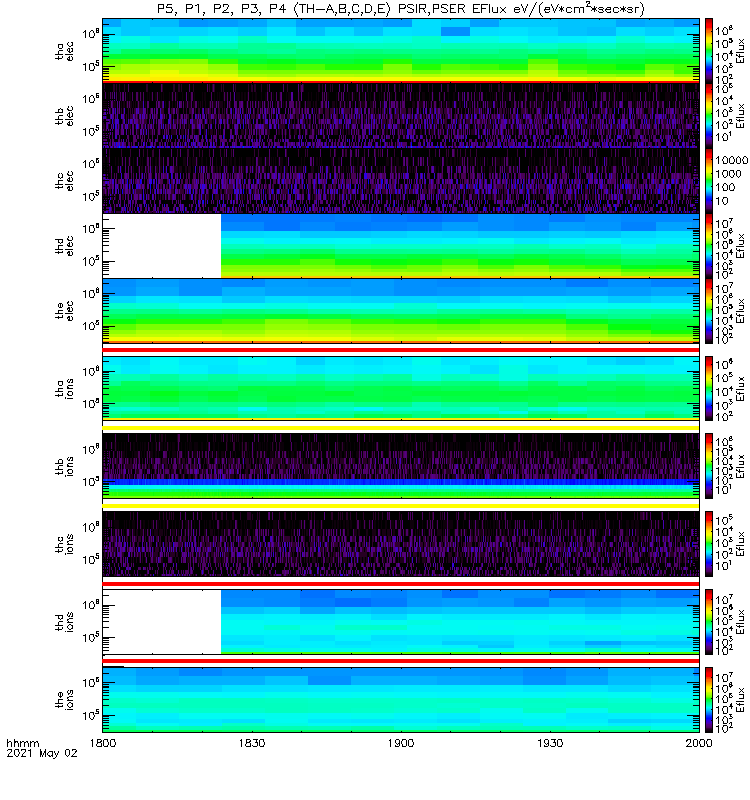Click the thd ions color bar
Image resolution: width=750 pixels, height=800 pixels.
(709, 621)
